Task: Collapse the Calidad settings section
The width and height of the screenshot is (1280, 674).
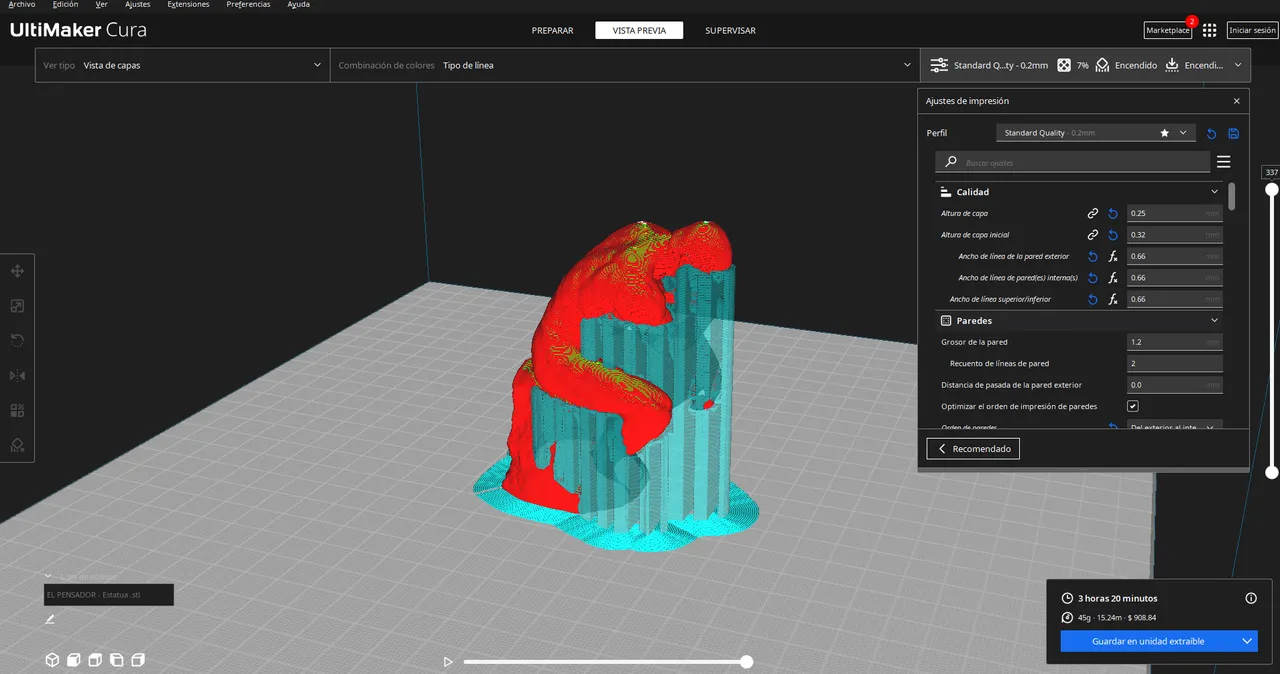Action: tap(1215, 192)
